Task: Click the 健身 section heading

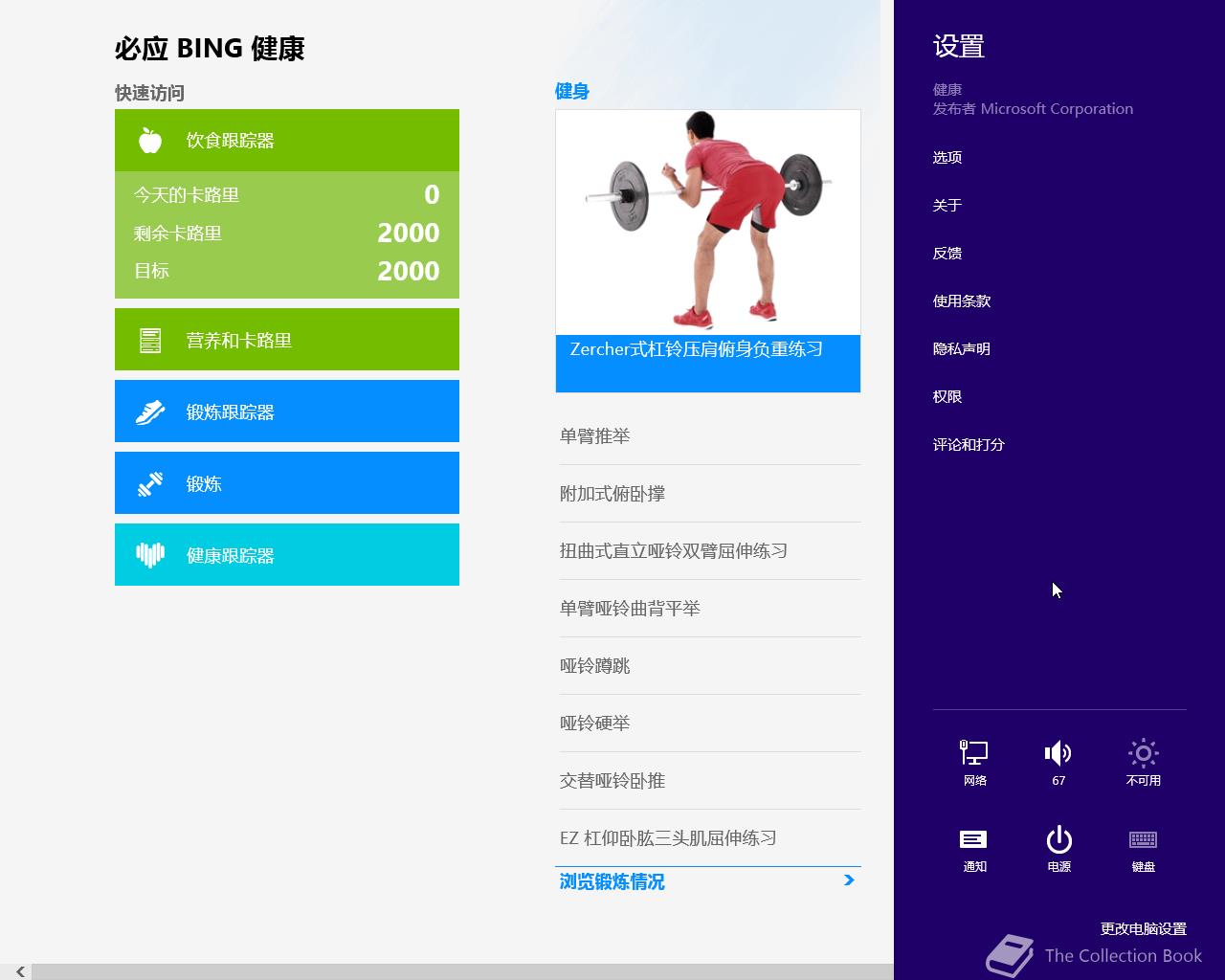Action: click(572, 92)
